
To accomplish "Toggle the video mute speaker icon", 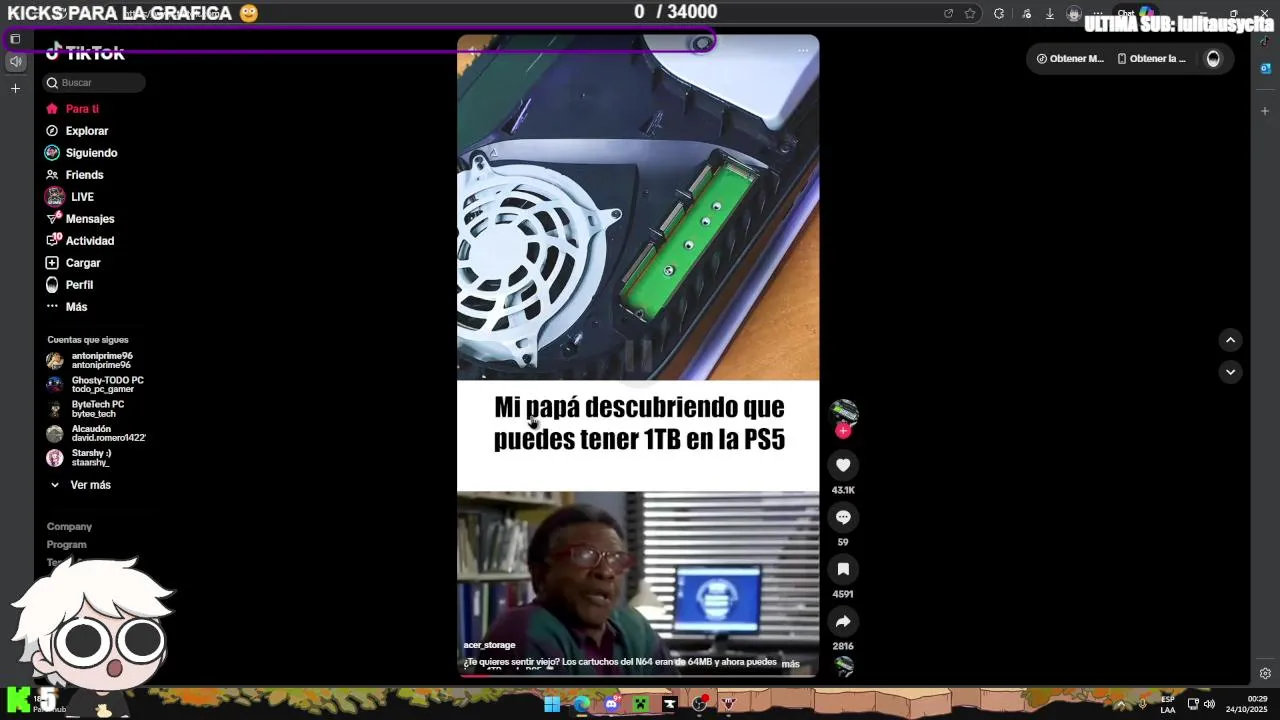I will [x=474, y=49].
